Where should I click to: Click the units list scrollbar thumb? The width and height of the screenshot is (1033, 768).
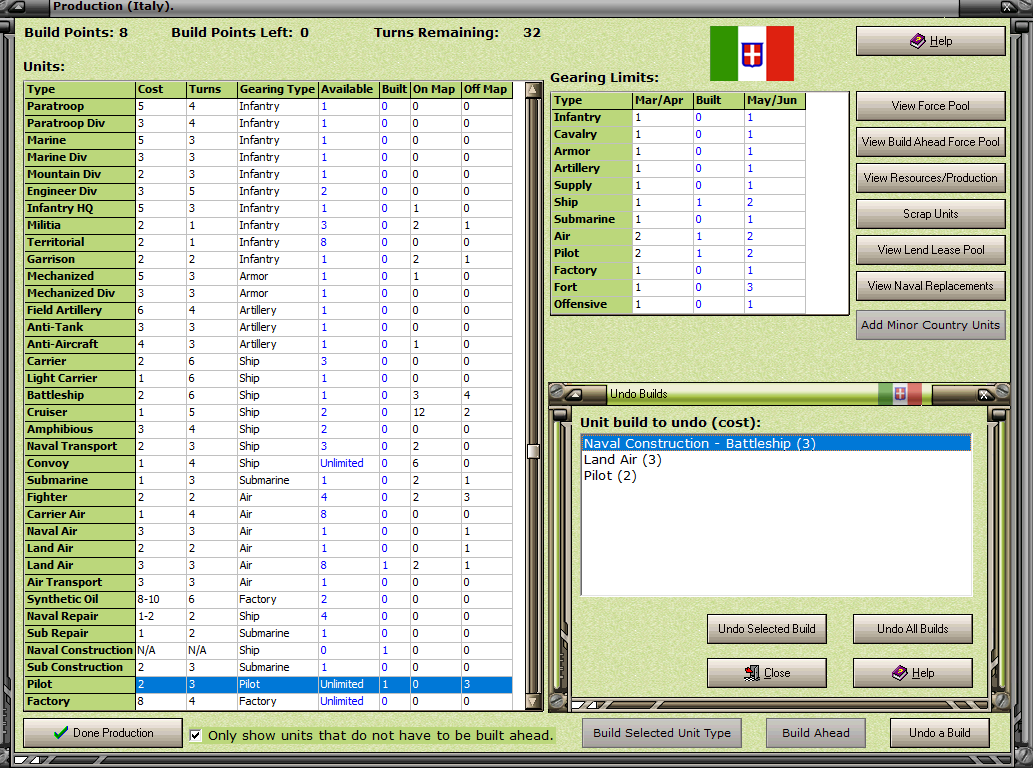[533, 451]
